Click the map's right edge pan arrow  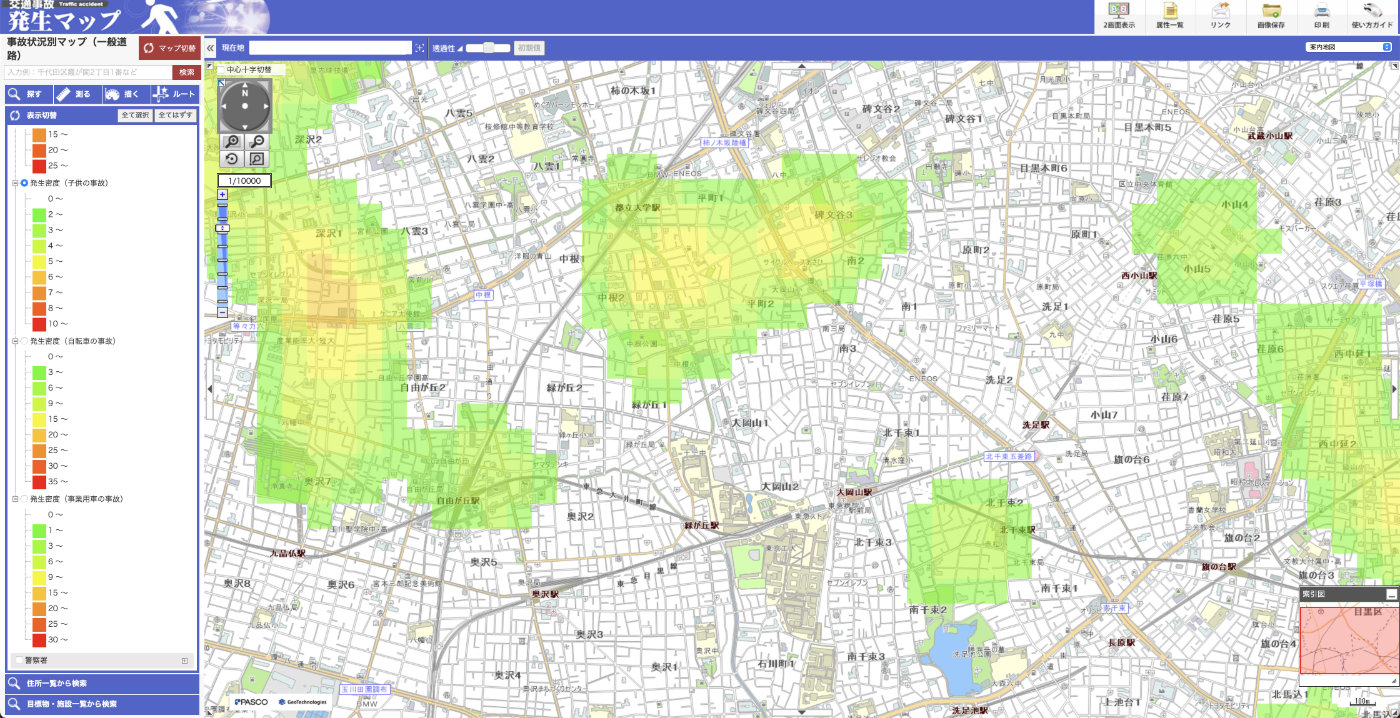click(x=1395, y=388)
